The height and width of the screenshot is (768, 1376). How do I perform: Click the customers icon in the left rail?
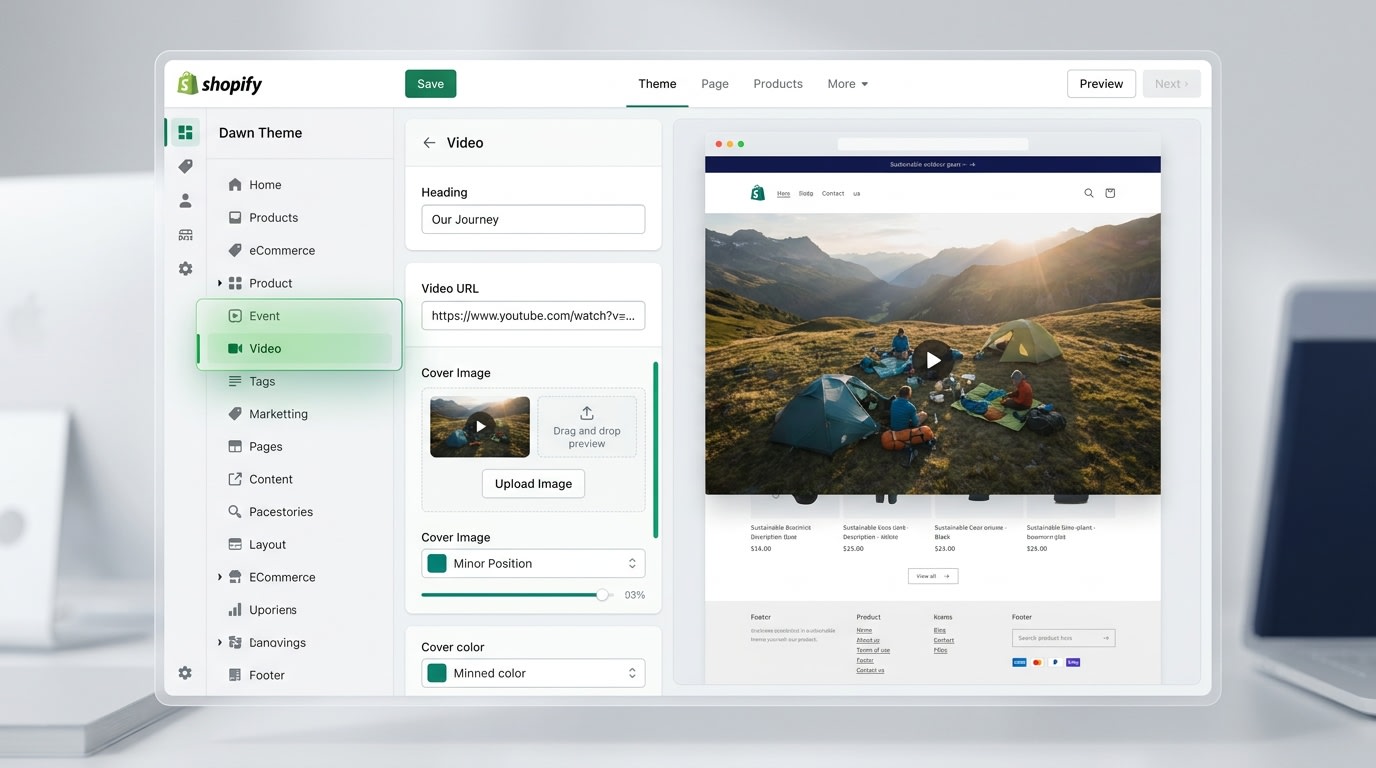click(x=185, y=200)
